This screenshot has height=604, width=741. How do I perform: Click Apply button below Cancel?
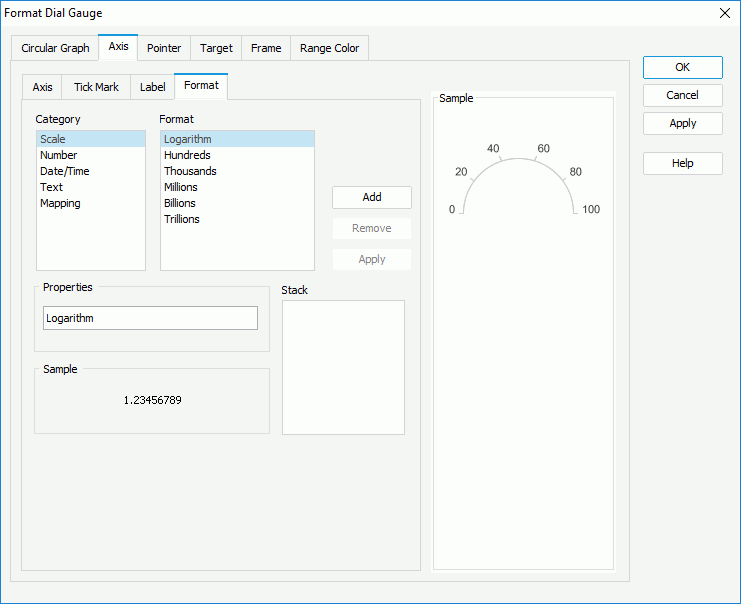click(x=682, y=123)
